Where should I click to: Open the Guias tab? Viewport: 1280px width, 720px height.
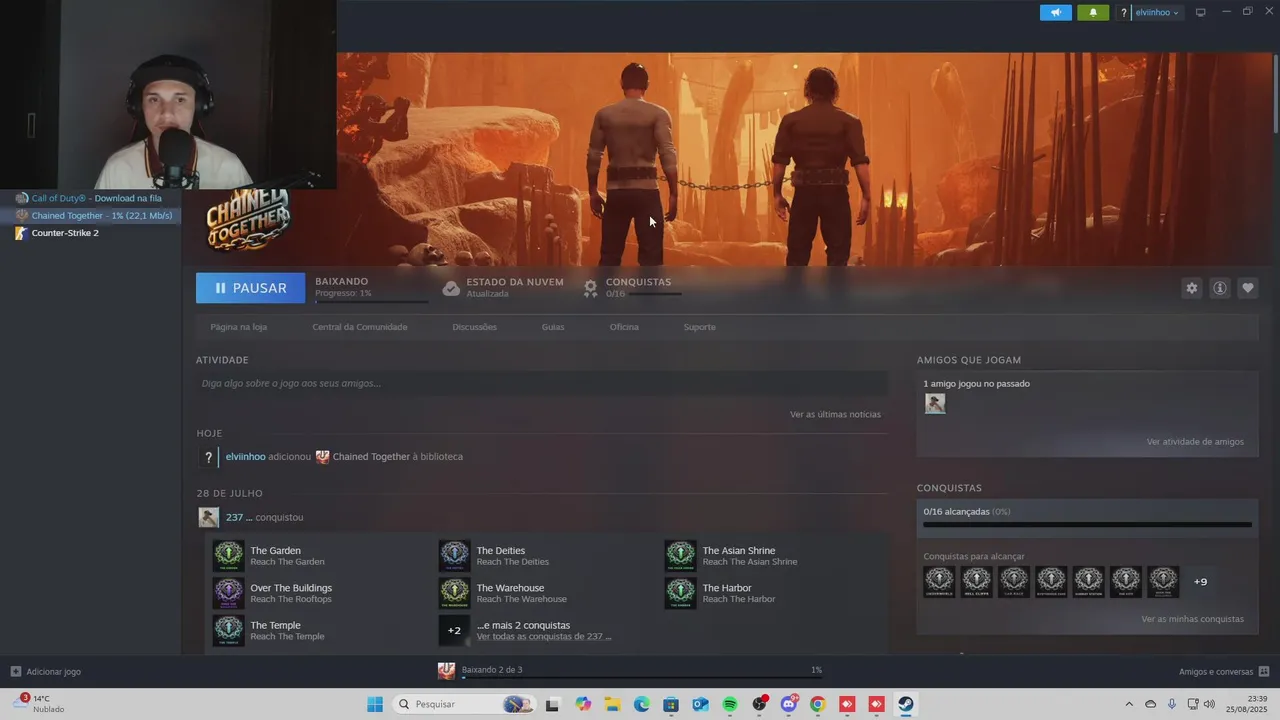point(553,327)
